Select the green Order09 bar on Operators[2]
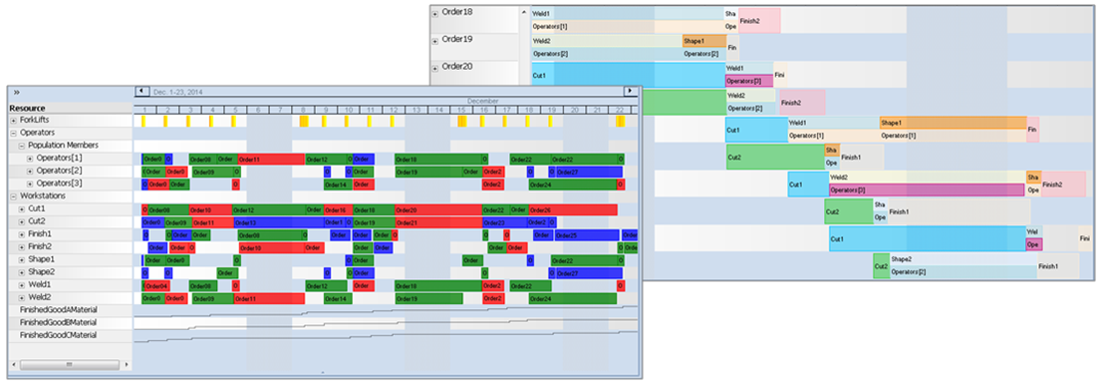 (x=213, y=172)
